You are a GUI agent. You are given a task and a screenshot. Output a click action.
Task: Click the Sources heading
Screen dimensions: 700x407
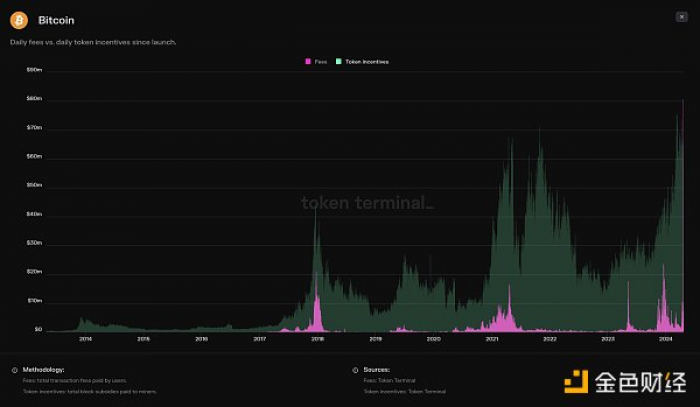click(376, 370)
